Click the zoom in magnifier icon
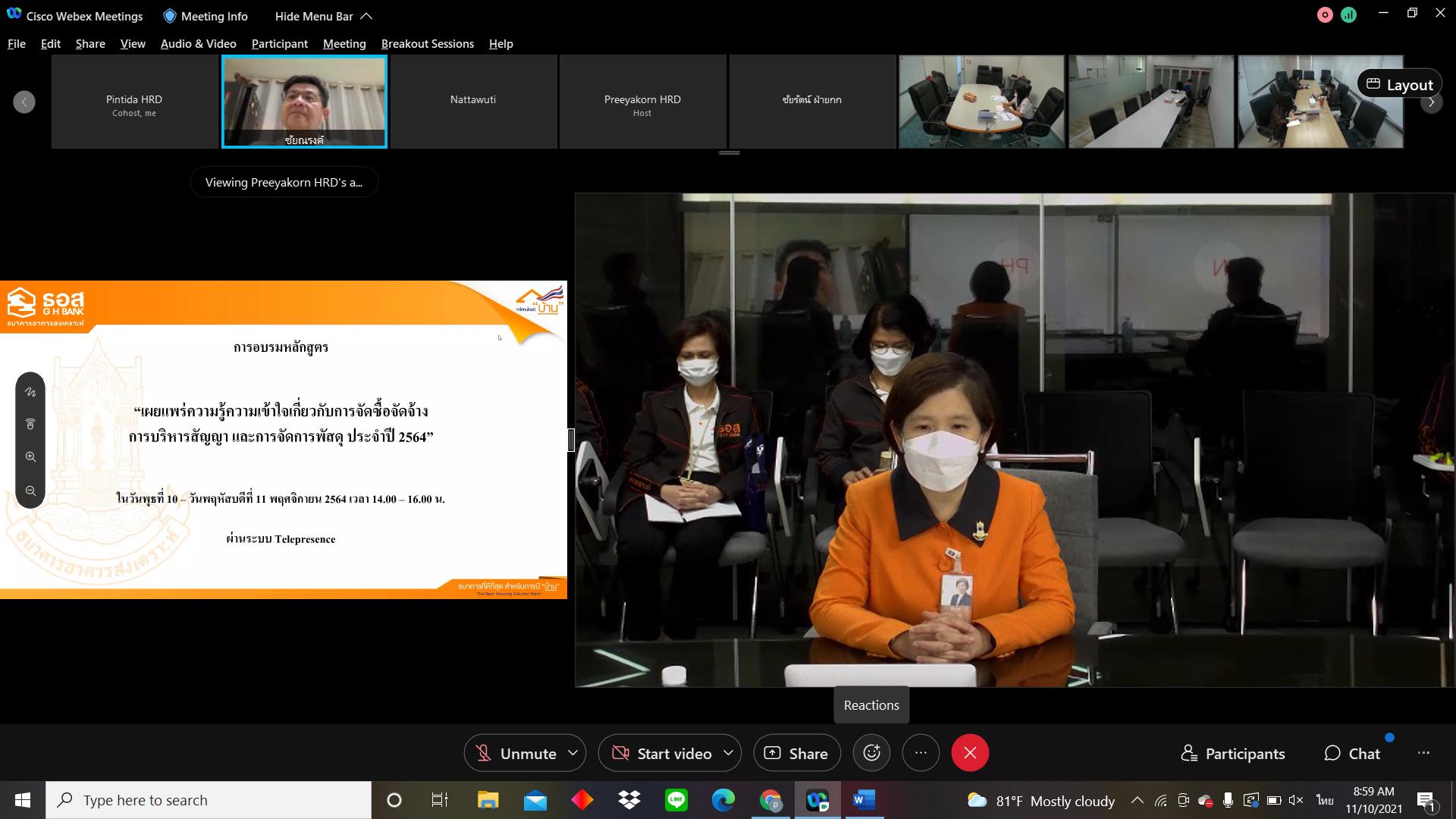Viewport: 1456px width, 819px height. 30,457
